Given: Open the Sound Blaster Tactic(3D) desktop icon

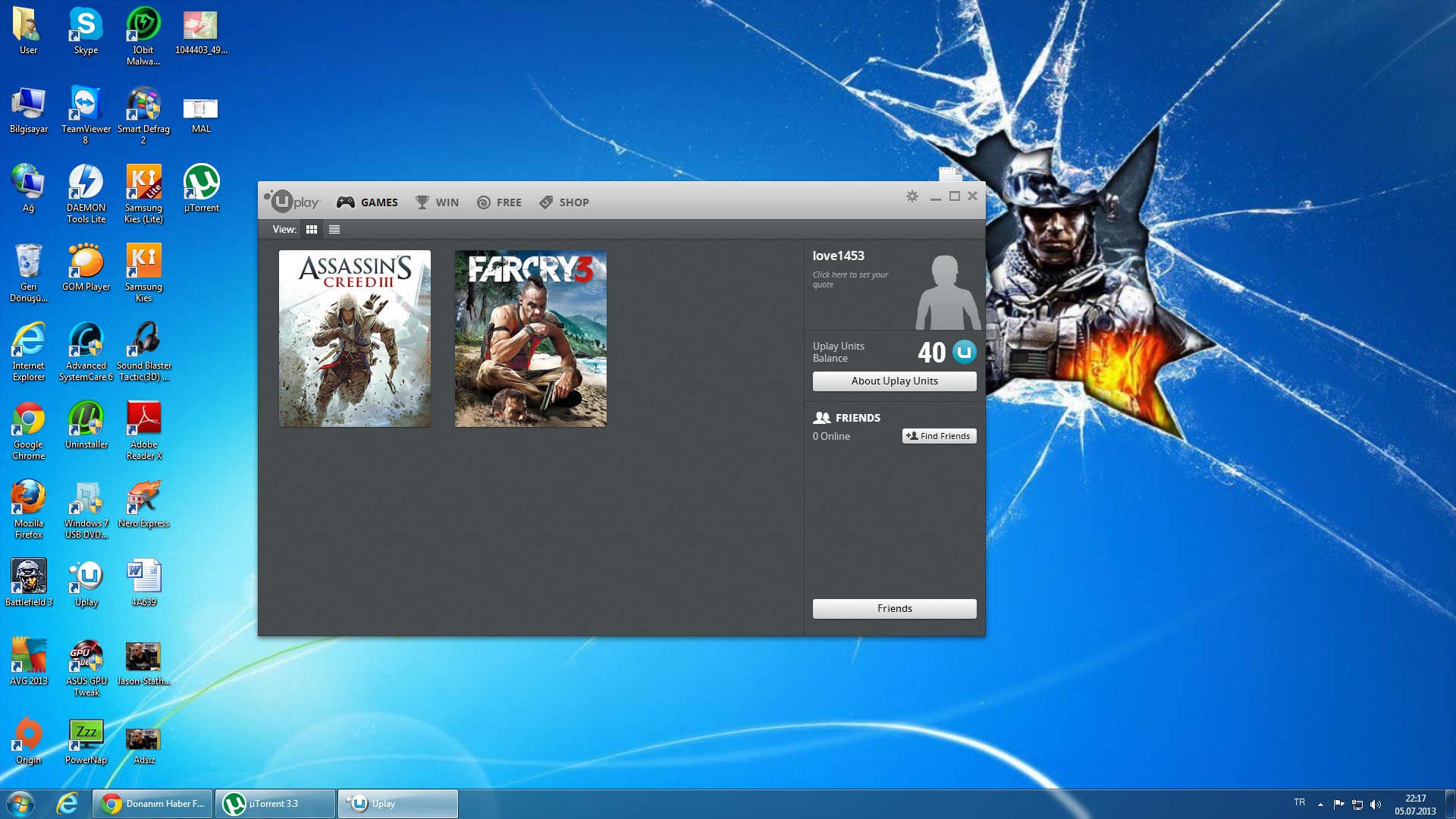Looking at the screenshot, I should pyautogui.click(x=143, y=351).
